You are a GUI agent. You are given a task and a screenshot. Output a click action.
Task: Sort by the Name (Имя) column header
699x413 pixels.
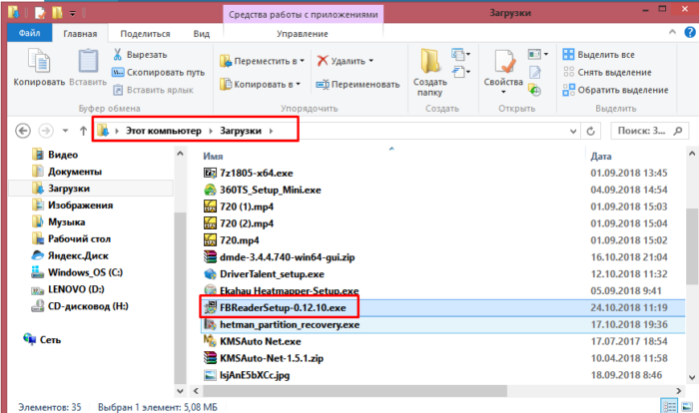[x=213, y=156]
